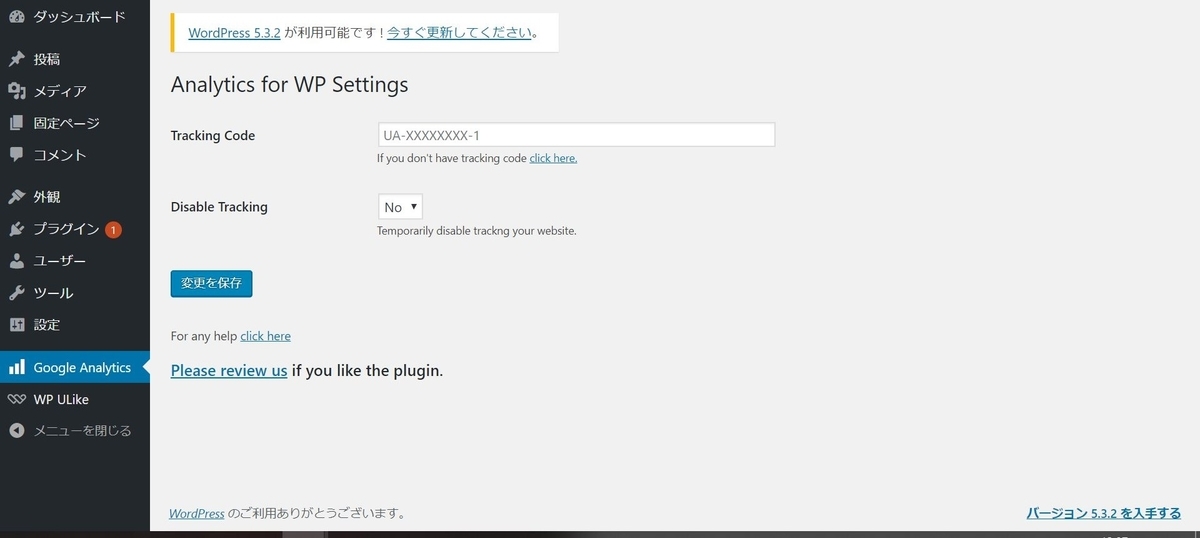The image size is (1200, 538).
Task: Click the Tracking Code input field
Action: click(576, 135)
